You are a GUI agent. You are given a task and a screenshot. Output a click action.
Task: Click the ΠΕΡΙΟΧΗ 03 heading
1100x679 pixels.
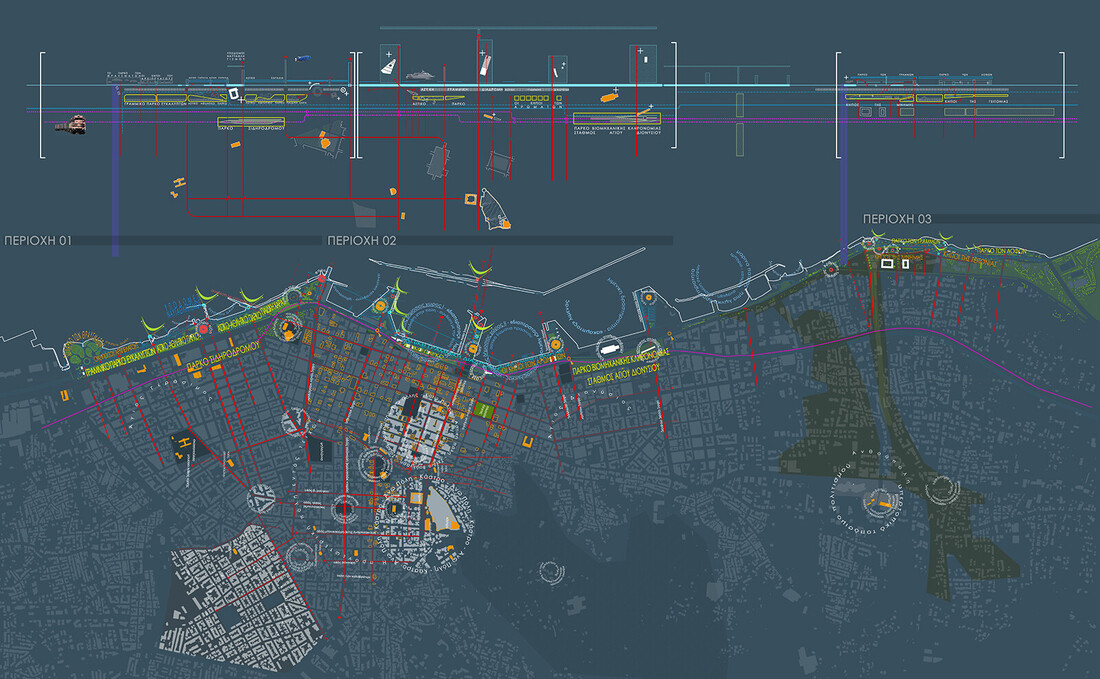click(x=897, y=218)
